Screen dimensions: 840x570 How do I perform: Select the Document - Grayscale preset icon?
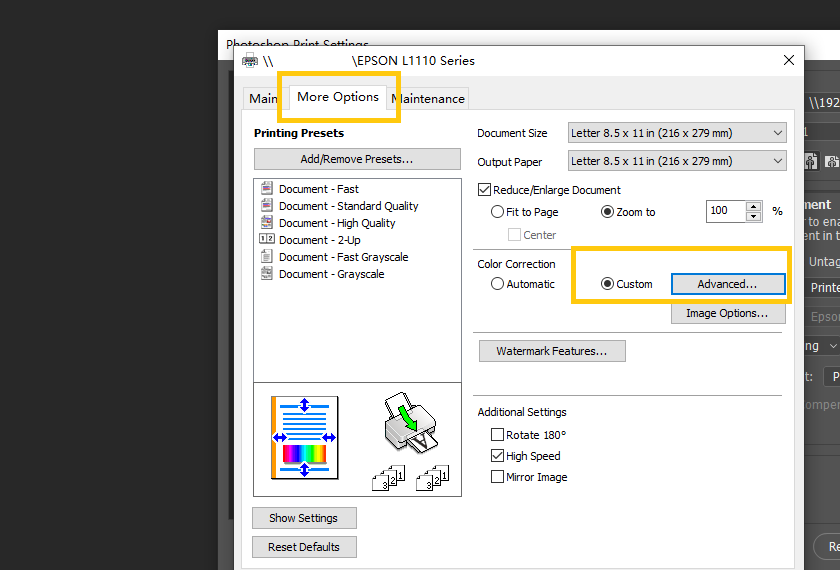(x=267, y=274)
